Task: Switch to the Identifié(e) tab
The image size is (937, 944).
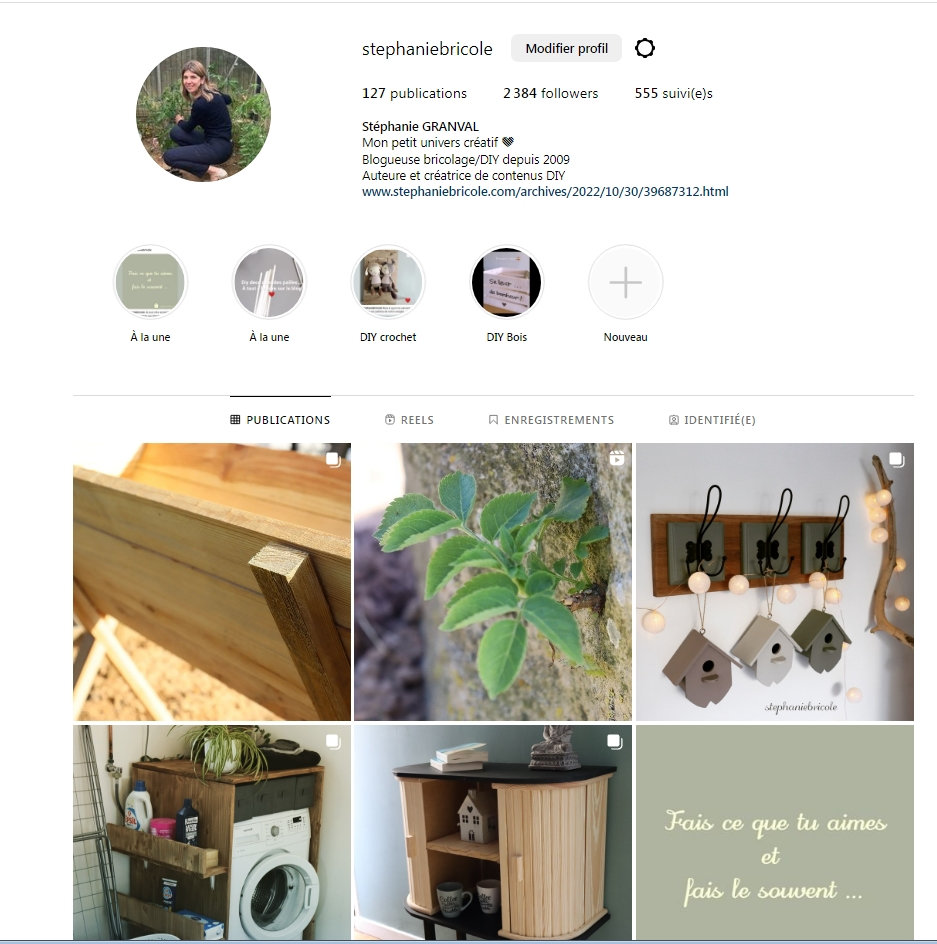Action: [x=712, y=420]
